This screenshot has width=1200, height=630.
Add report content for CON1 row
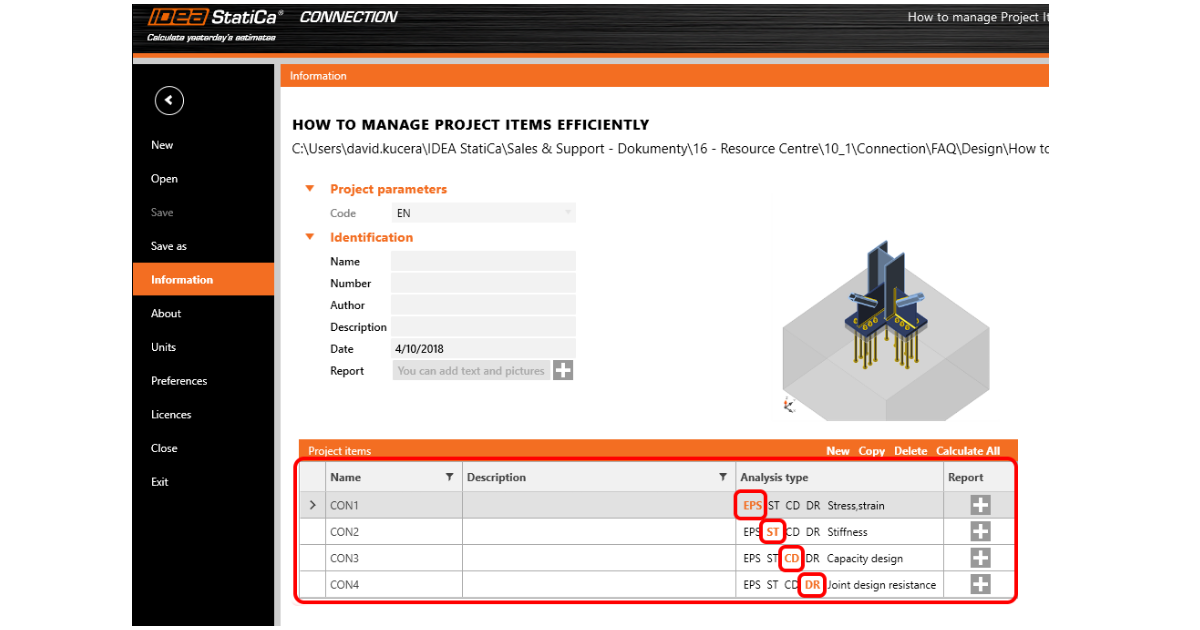pos(980,506)
